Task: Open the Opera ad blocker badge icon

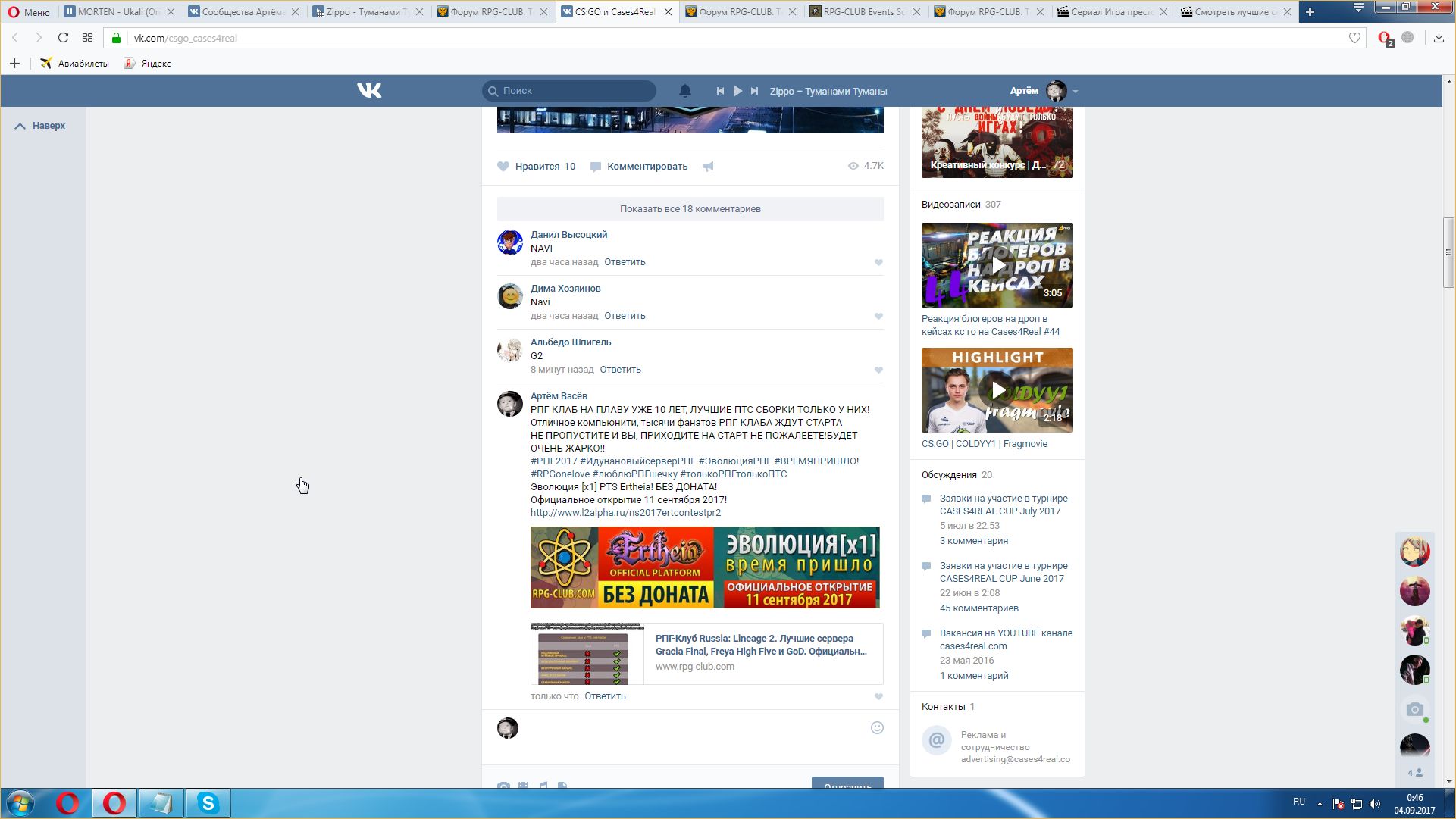Action: [x=1385, y=39]
